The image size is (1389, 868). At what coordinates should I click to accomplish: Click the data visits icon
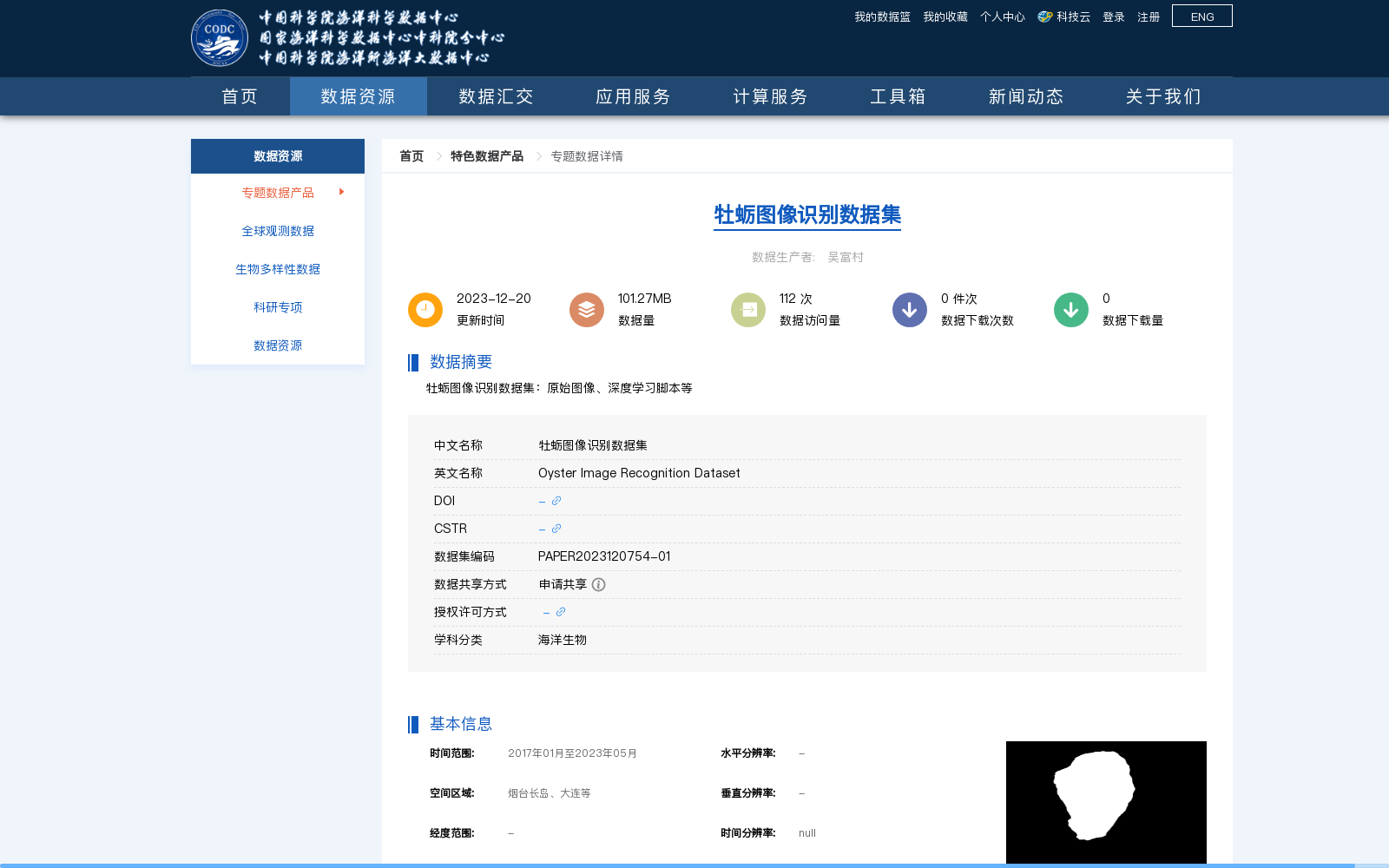coord(748,310)
